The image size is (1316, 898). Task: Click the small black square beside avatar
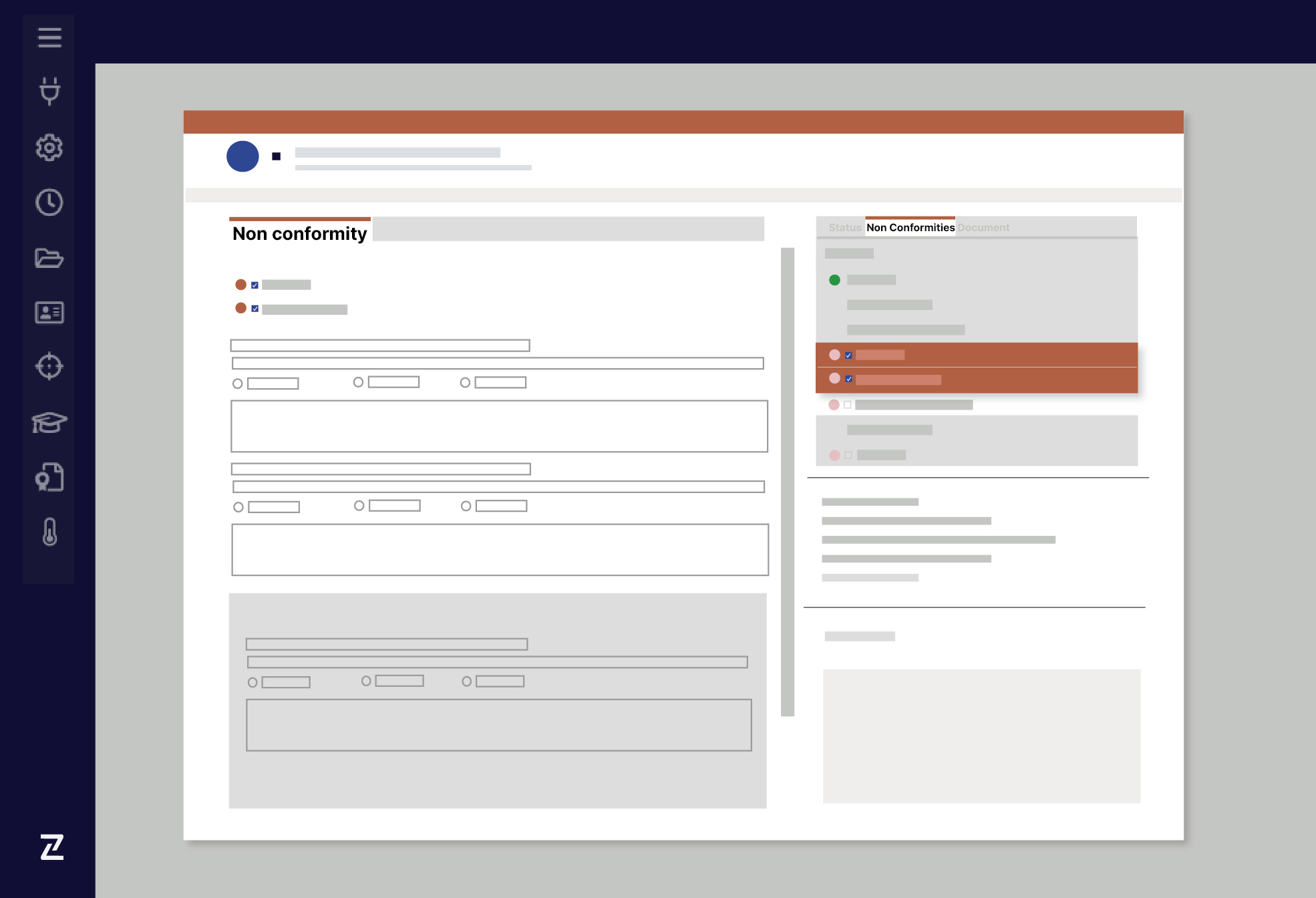click(x=276, y=156)
